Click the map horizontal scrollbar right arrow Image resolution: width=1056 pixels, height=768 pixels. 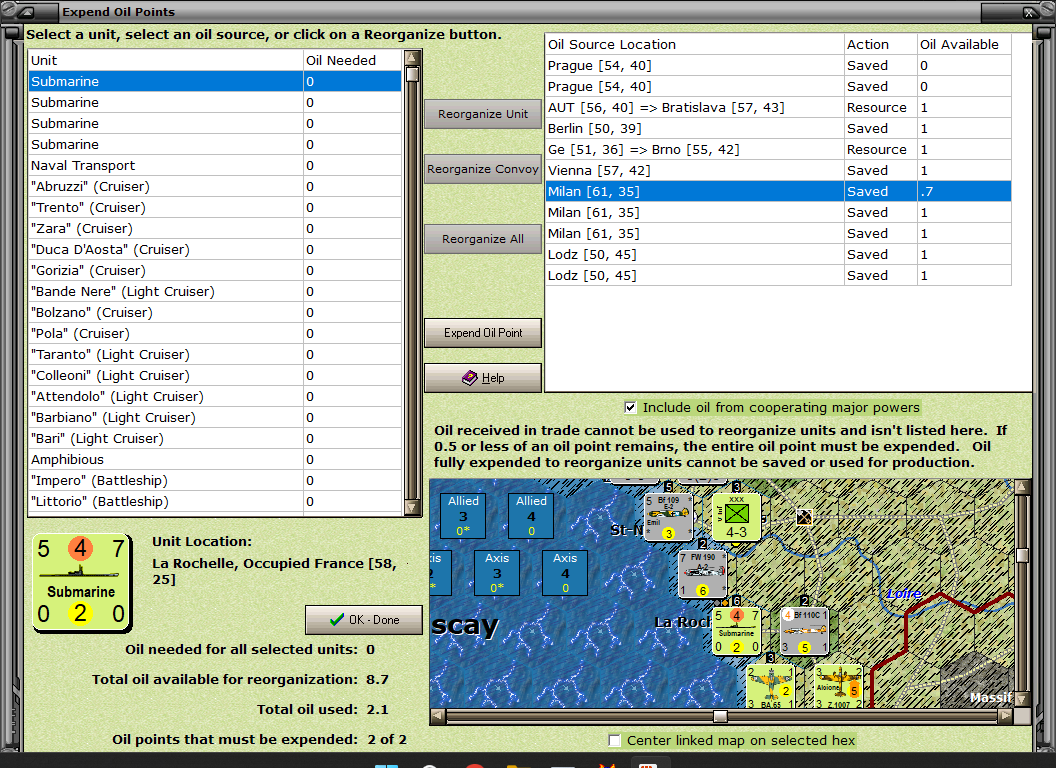1005,716
